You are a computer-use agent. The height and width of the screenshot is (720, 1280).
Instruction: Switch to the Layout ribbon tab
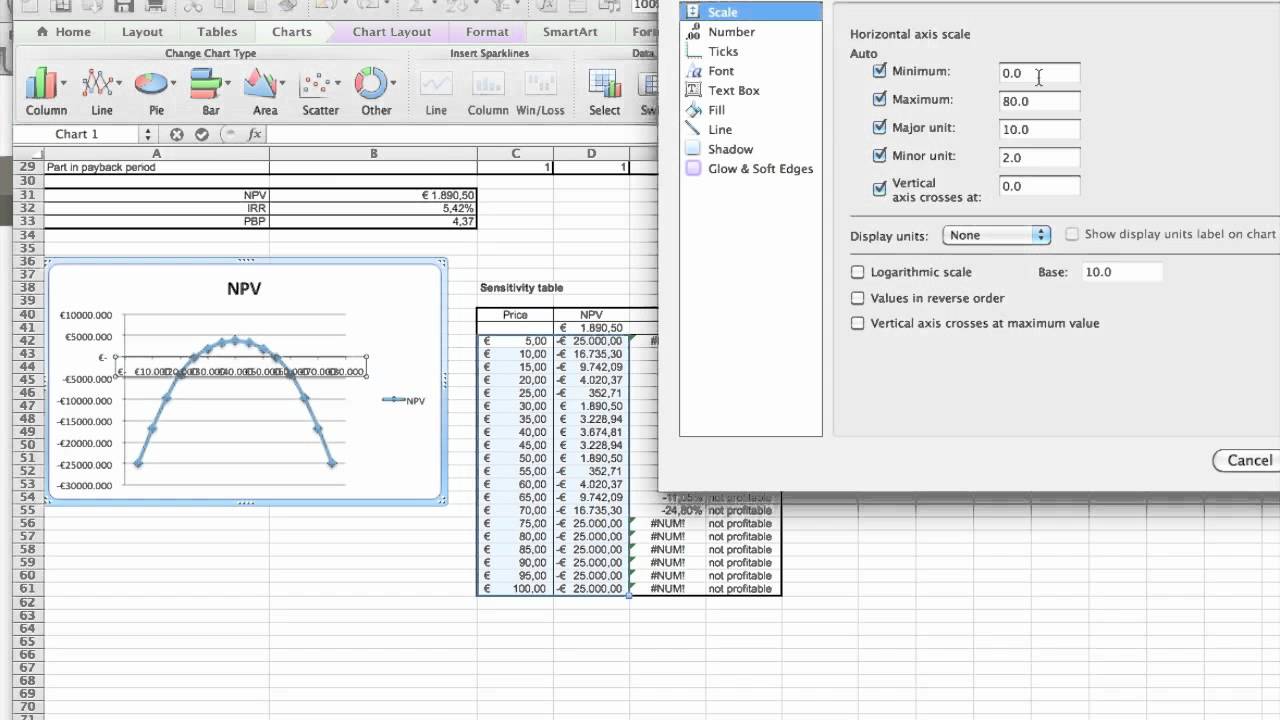tap(142, 32)
